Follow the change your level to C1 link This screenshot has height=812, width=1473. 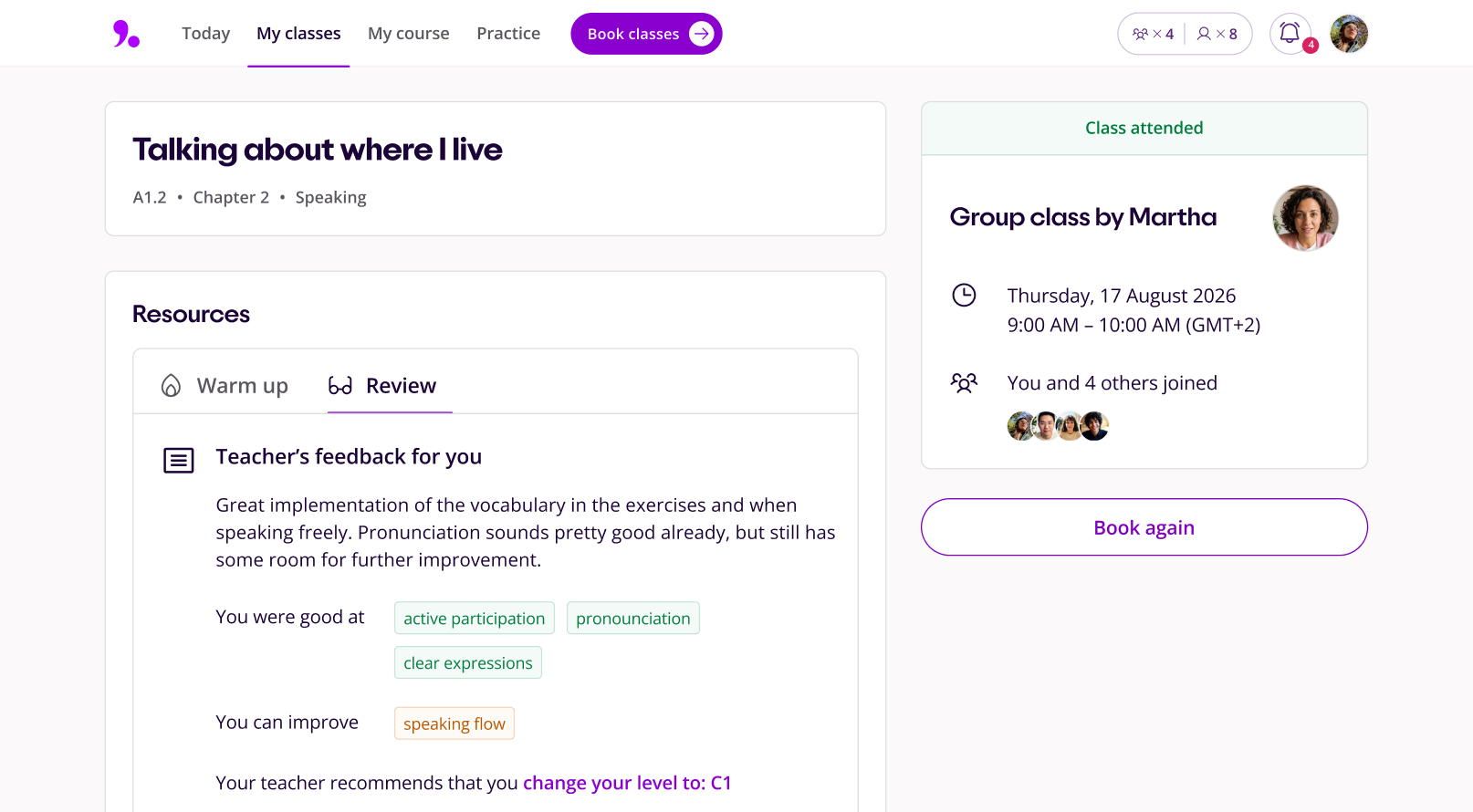tap(627, 783)
